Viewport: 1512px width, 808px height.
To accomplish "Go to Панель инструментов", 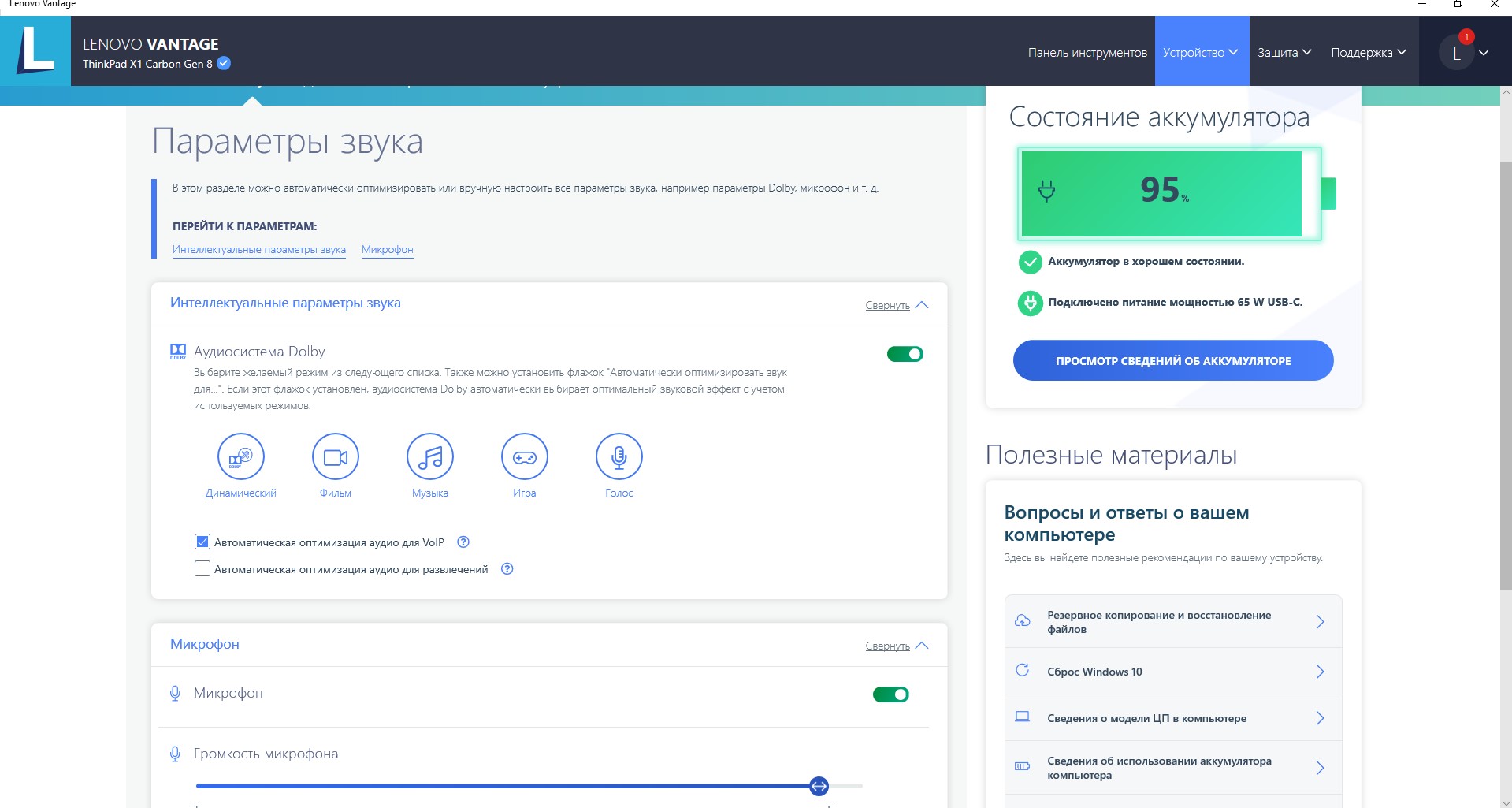I will (x=1087, y=52).
